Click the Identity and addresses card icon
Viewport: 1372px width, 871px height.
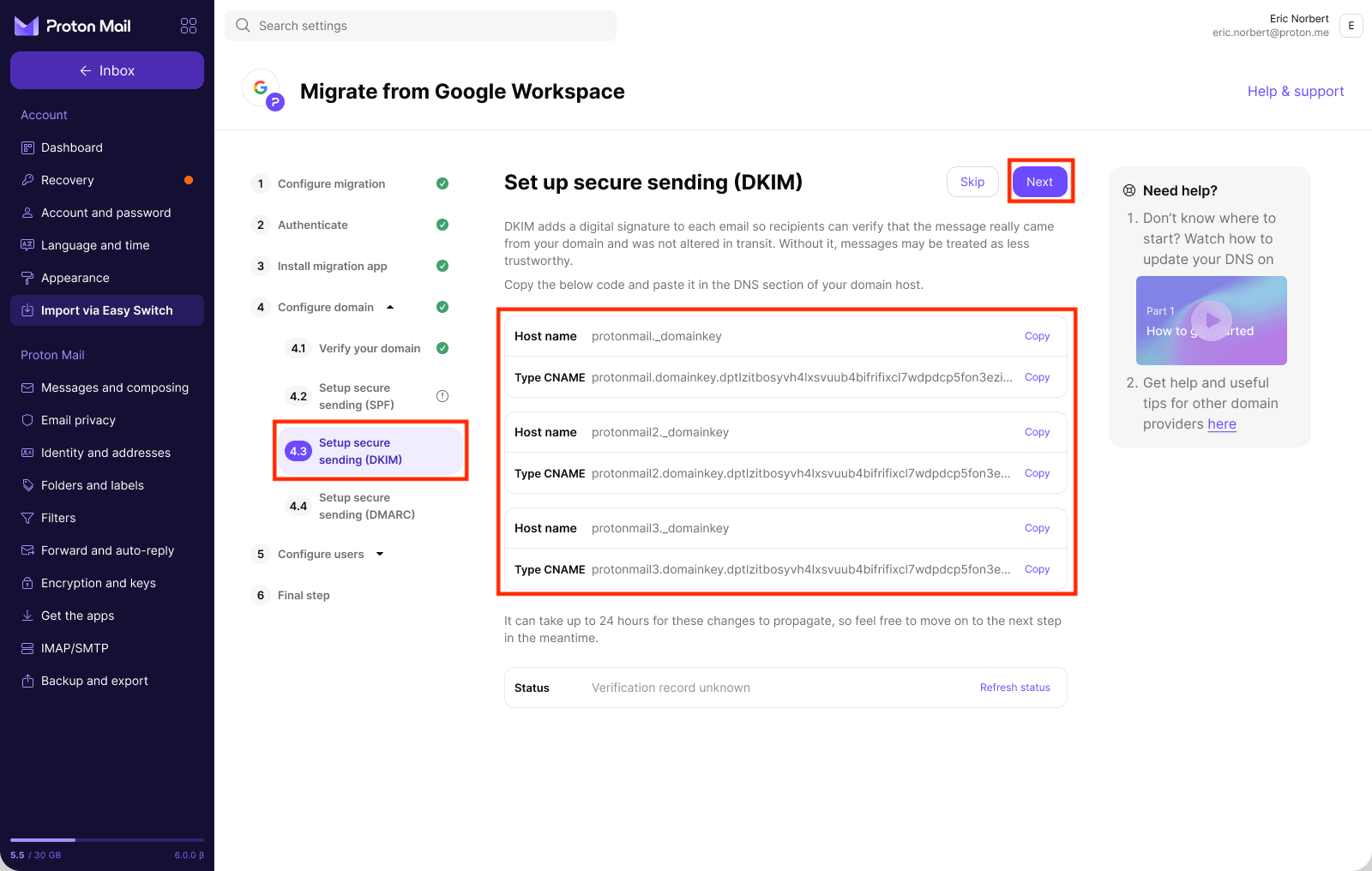click(x=27, y=453)
